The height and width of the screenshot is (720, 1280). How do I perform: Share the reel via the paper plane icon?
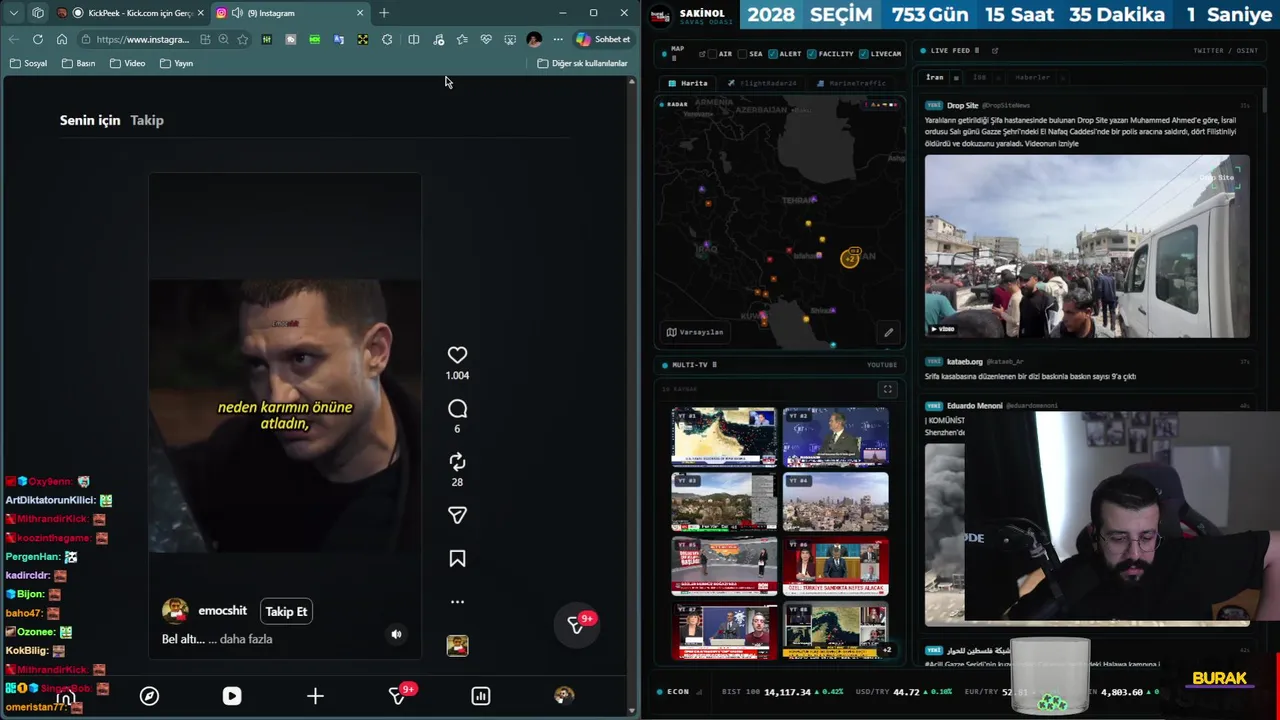click(457, 515)
